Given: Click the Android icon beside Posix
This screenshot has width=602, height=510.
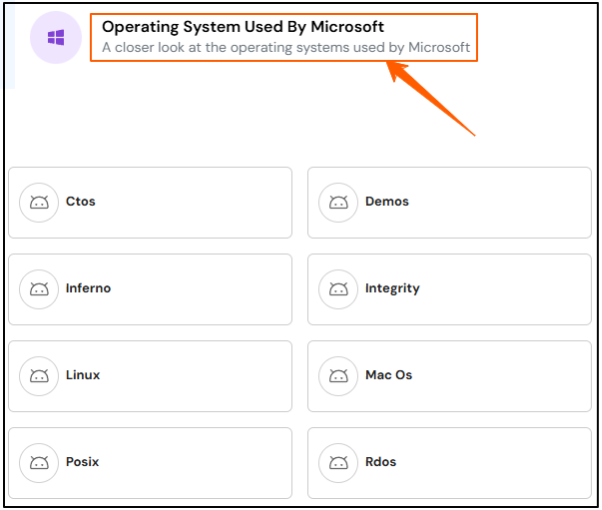Looking at the screenshot, I should [x=39, y=463].
